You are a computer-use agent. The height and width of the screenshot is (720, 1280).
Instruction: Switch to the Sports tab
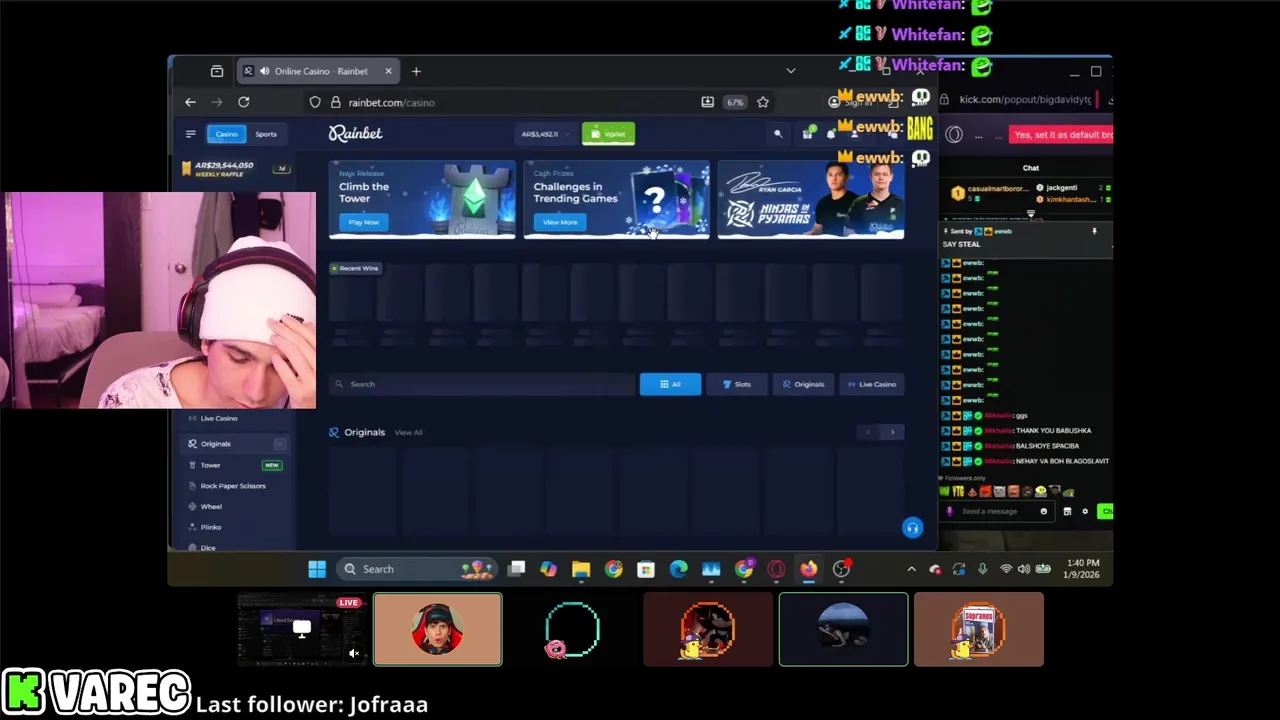coord(266,134)
